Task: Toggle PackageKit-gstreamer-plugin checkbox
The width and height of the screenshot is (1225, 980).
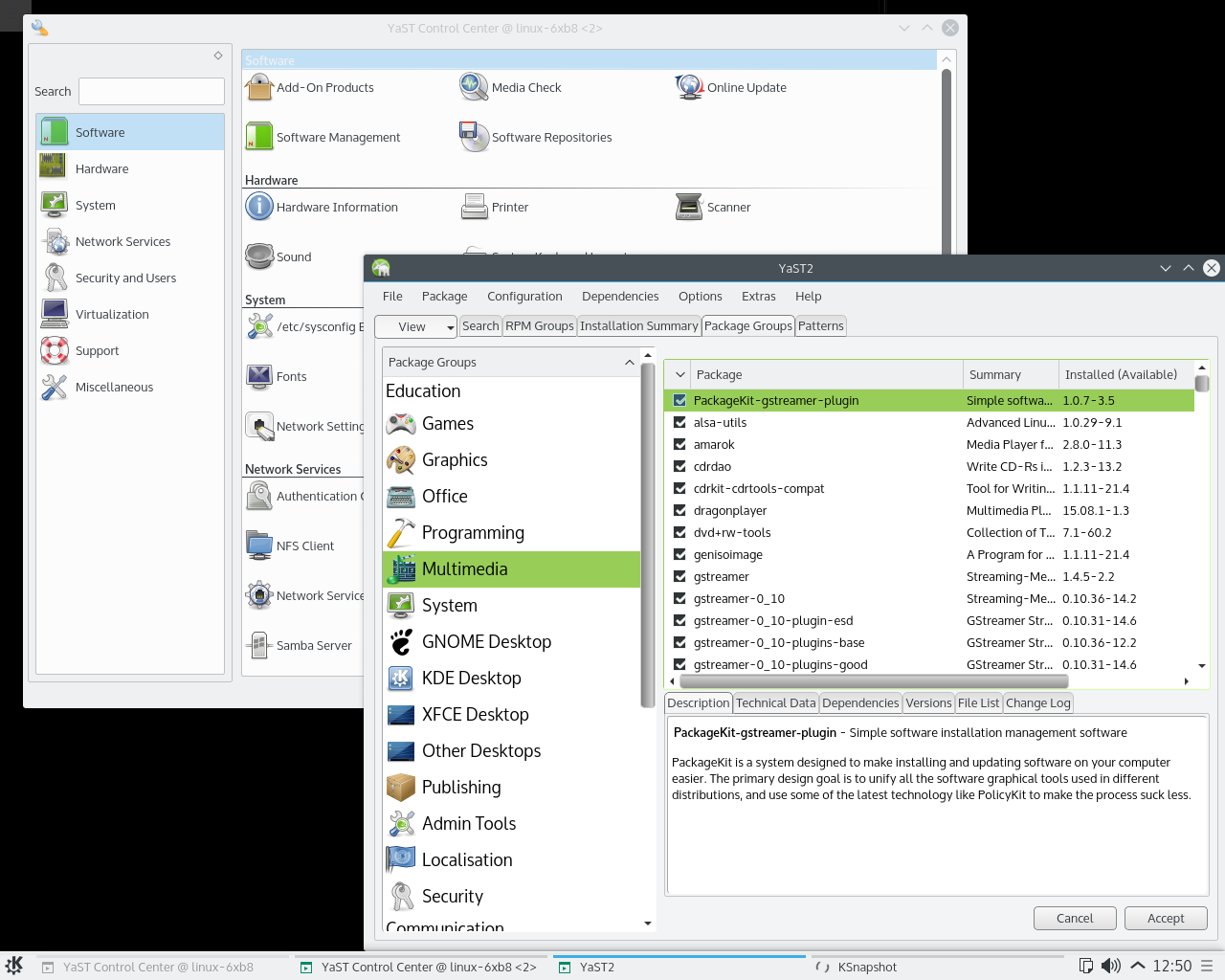Action: pyautogui.click(x=679, y=400)
